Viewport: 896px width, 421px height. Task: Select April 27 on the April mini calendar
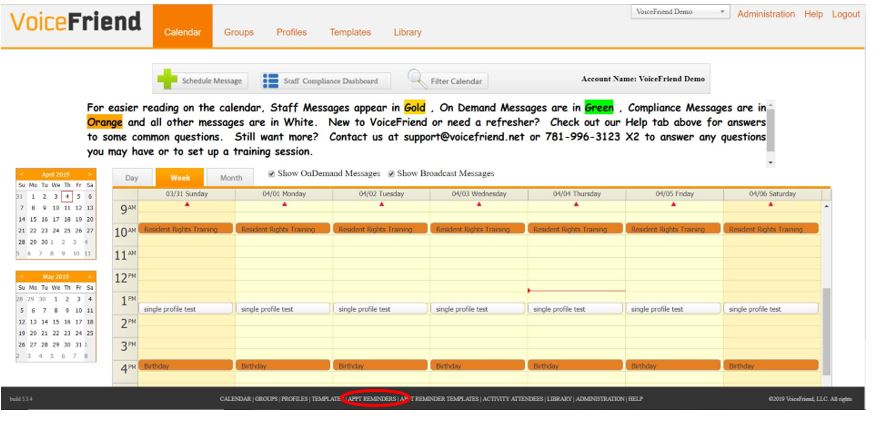pos(90,231)
